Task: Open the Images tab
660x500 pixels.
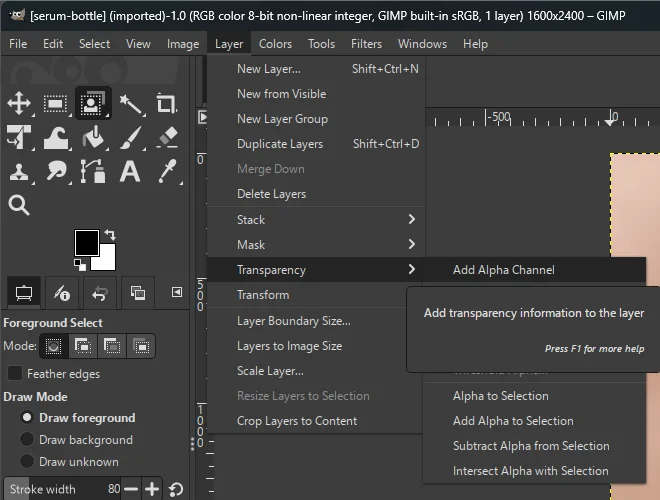Action: coord(138,293)
